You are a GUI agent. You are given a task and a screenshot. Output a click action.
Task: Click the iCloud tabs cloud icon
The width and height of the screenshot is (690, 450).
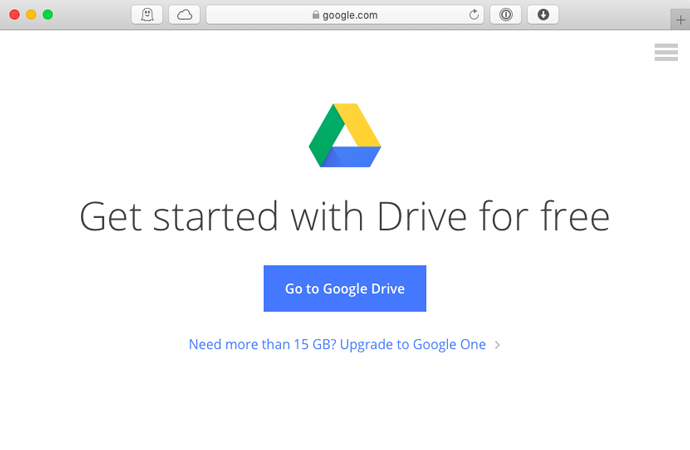184,15
